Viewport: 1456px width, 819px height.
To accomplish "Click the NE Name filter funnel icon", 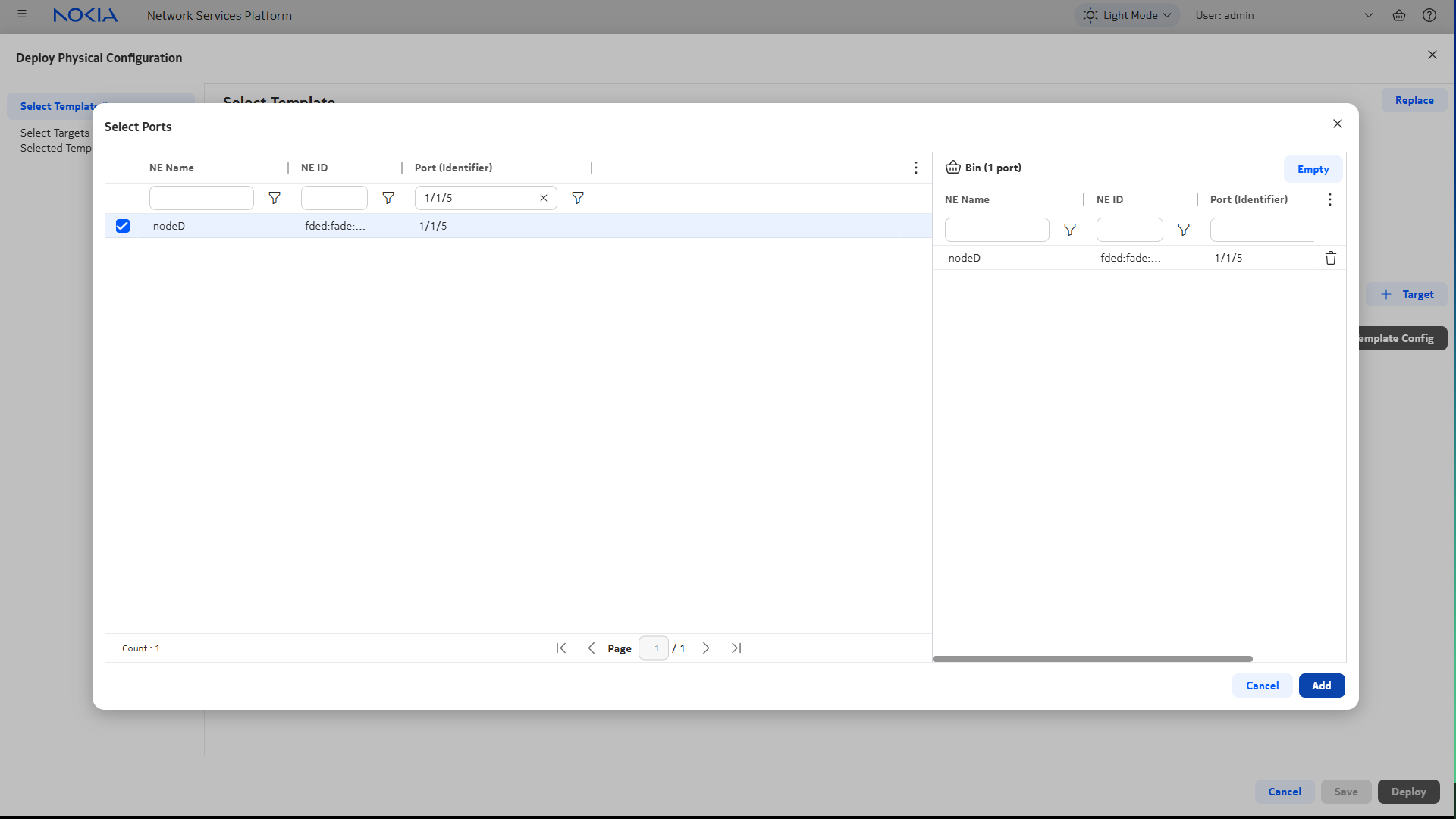I will pos(275,198).
